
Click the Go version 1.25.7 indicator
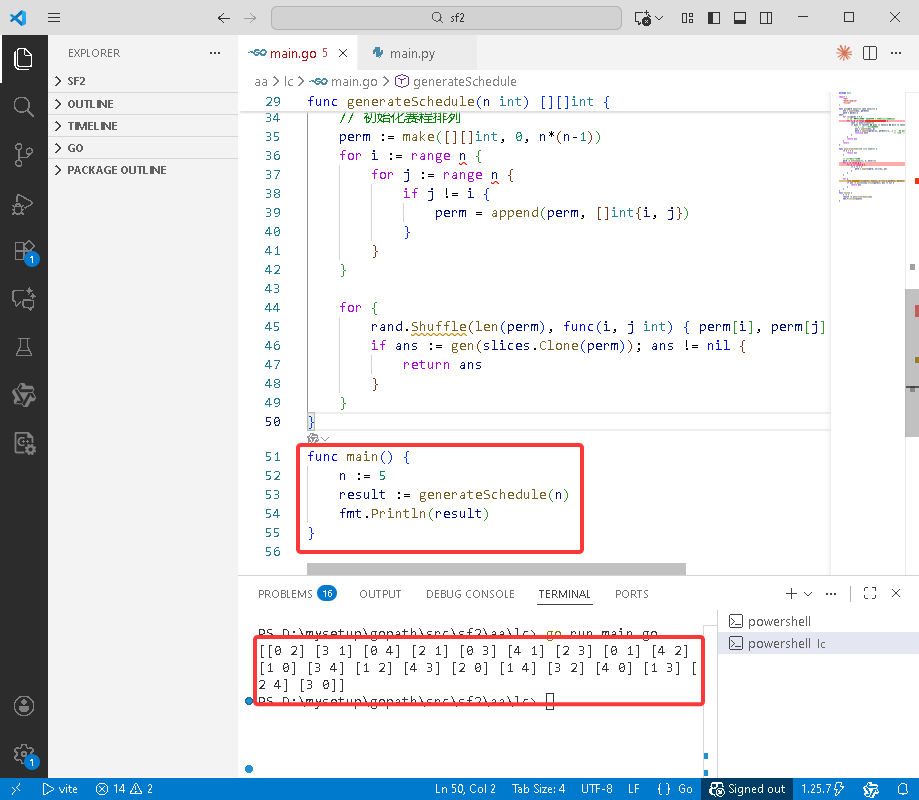coord(823,789)
